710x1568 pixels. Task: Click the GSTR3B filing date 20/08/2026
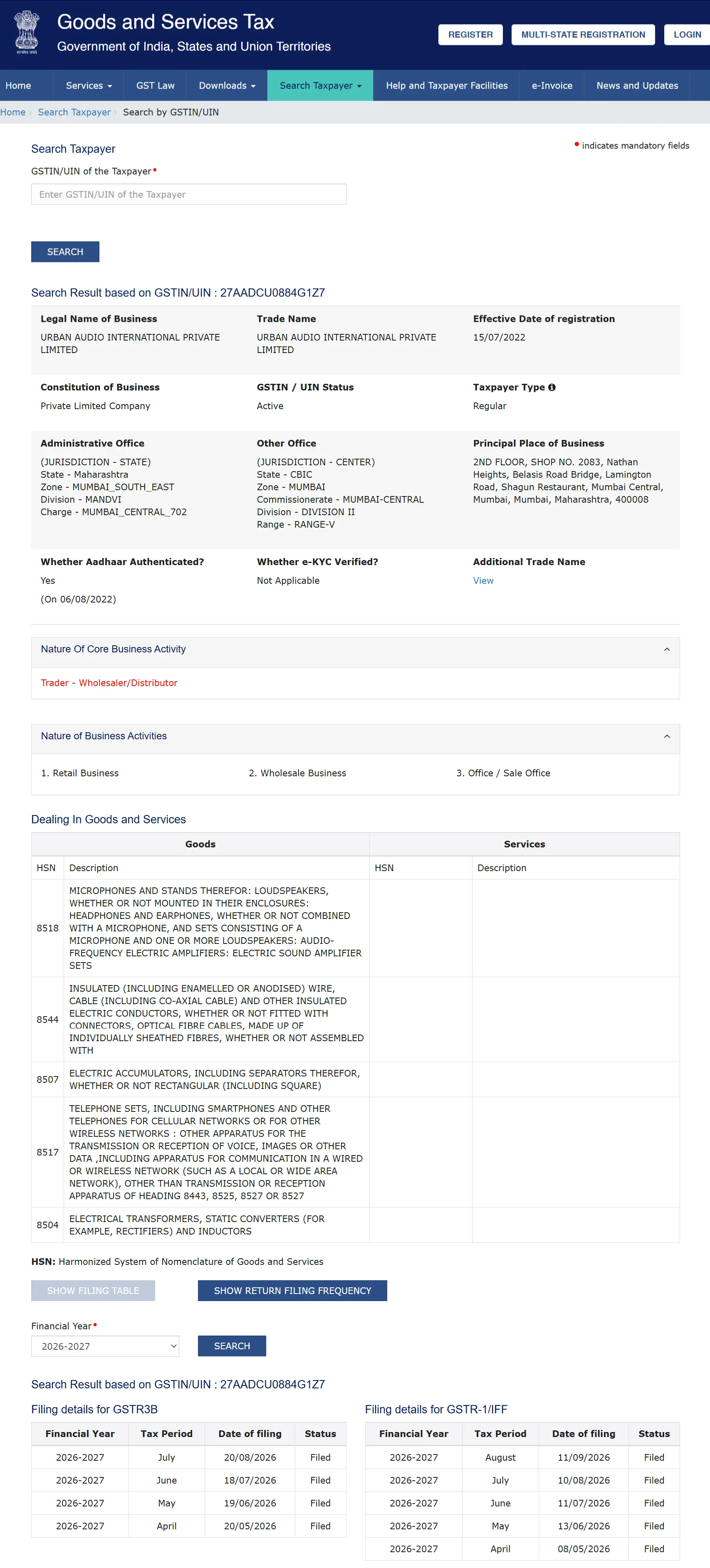click(250, 1457)
